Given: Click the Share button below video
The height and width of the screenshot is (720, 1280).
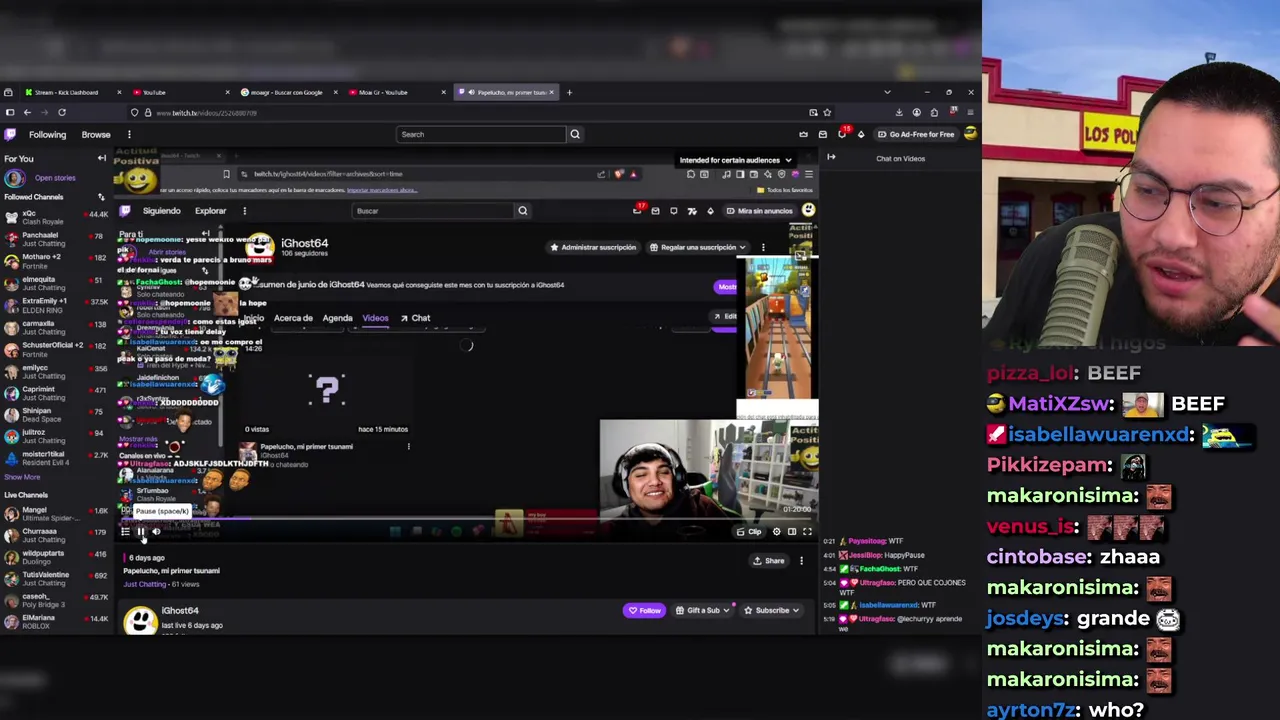Looking at the screenshot, I should [x=769, y=561].
